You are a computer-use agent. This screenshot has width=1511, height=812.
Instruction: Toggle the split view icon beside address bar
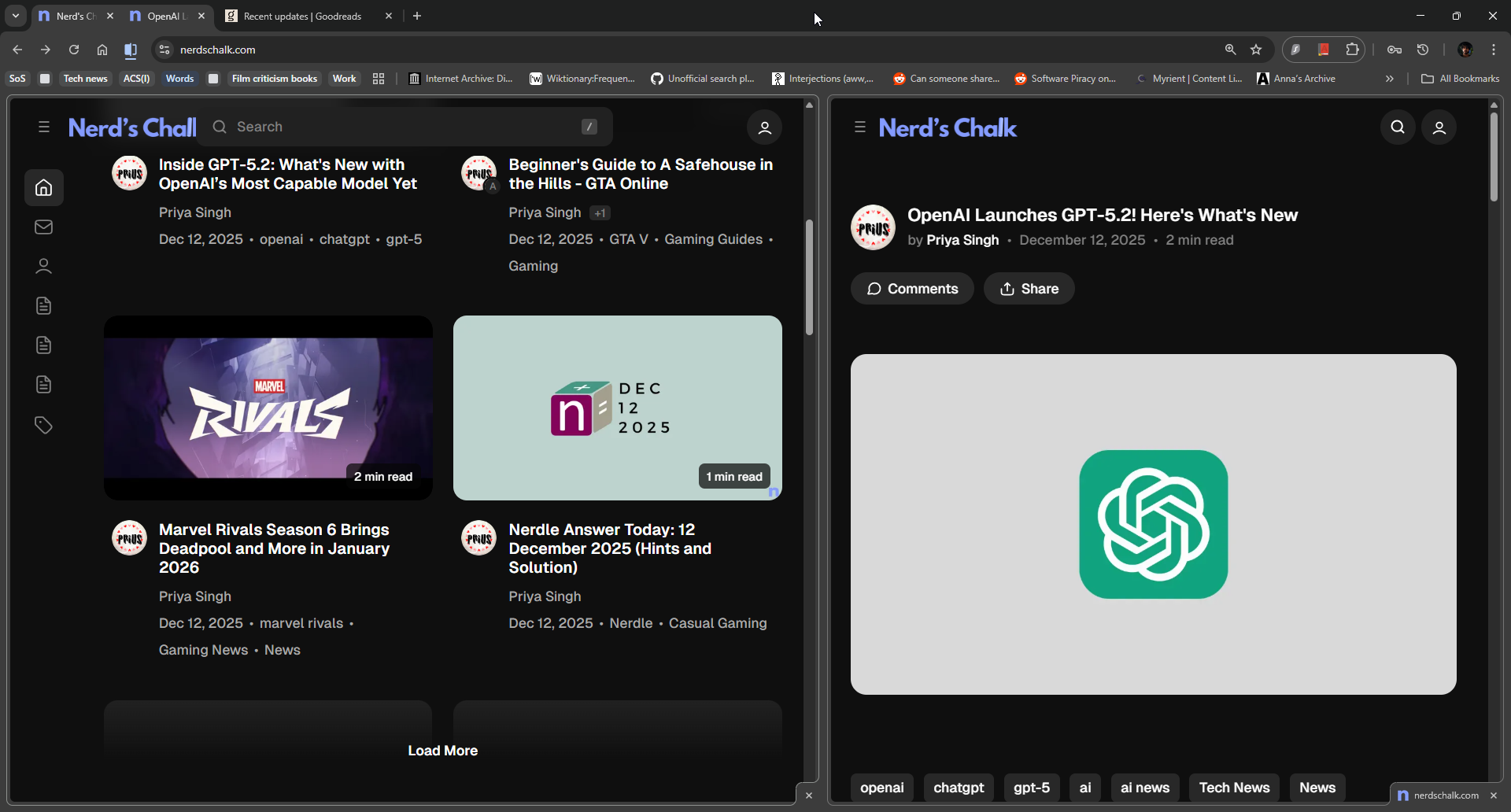tap(131, 50)
